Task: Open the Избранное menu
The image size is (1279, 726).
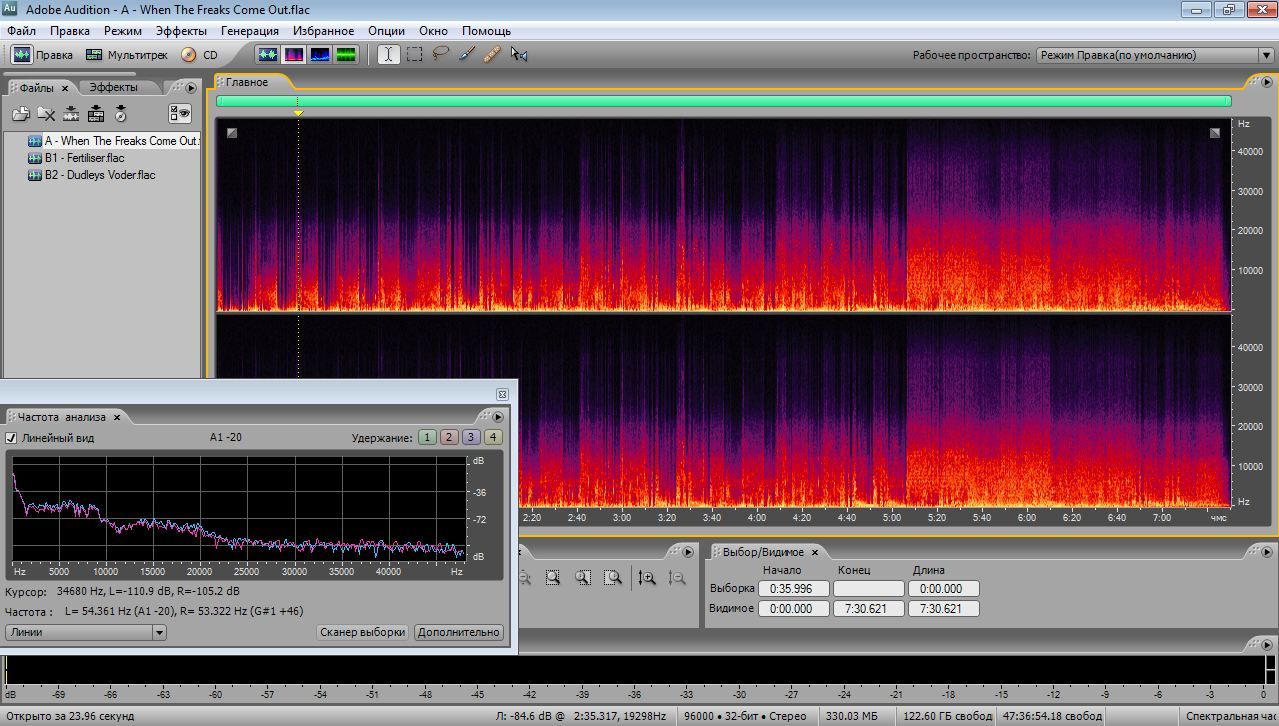Action: click(323, 31)
